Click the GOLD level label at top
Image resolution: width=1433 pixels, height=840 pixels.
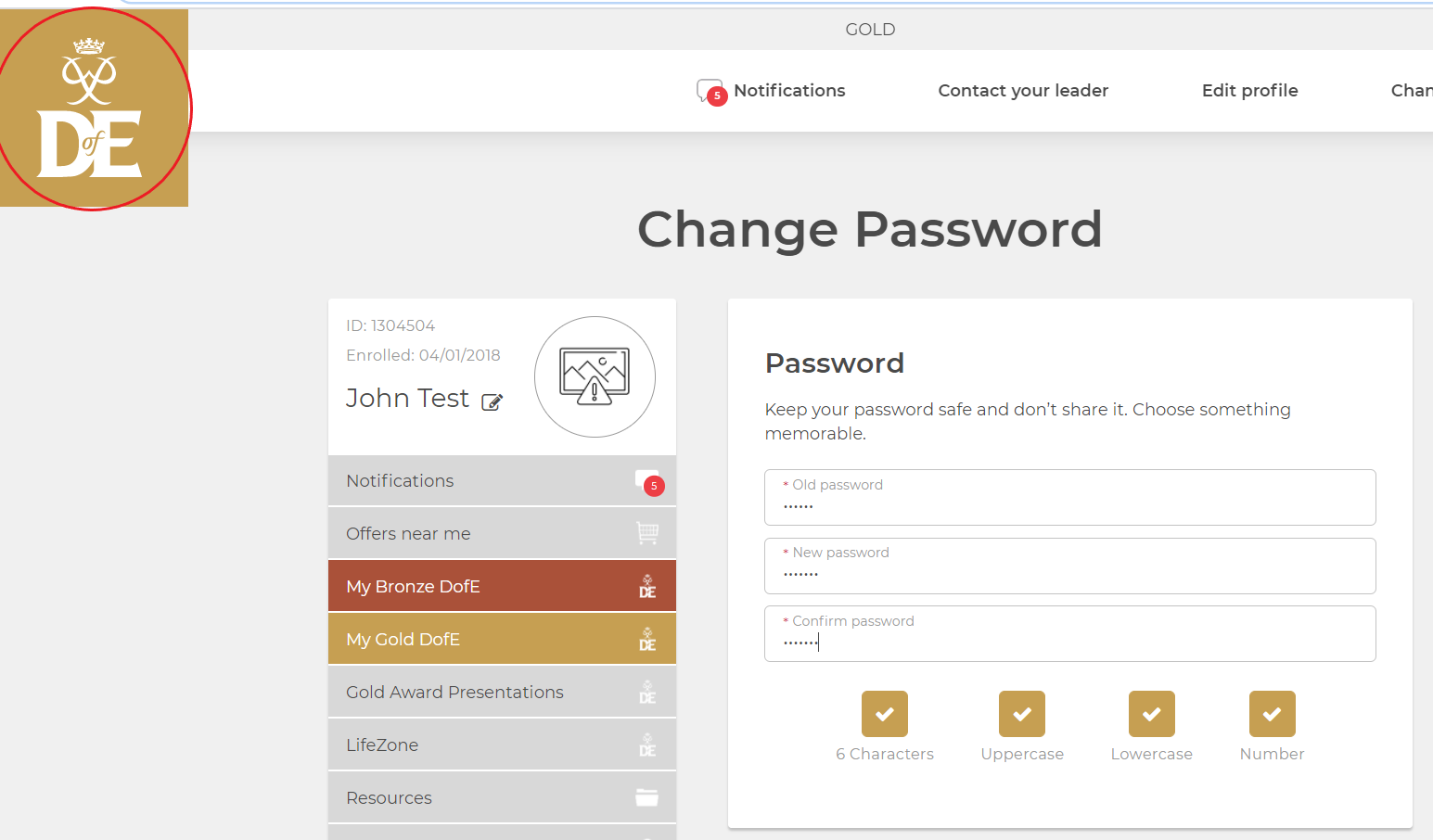[870, 30]
